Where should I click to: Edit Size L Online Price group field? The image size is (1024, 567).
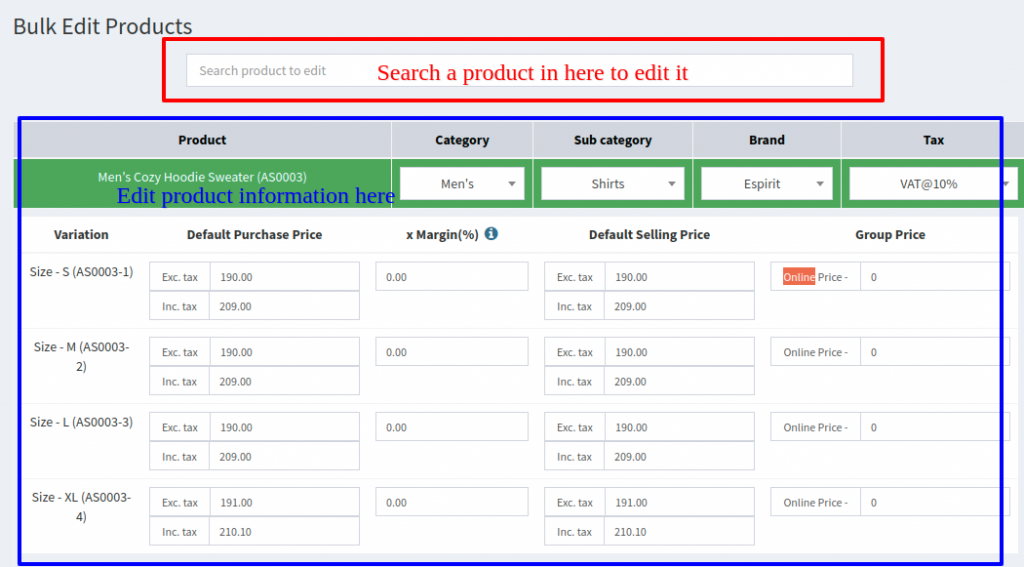pyautogui.click(x=930, y=427)
